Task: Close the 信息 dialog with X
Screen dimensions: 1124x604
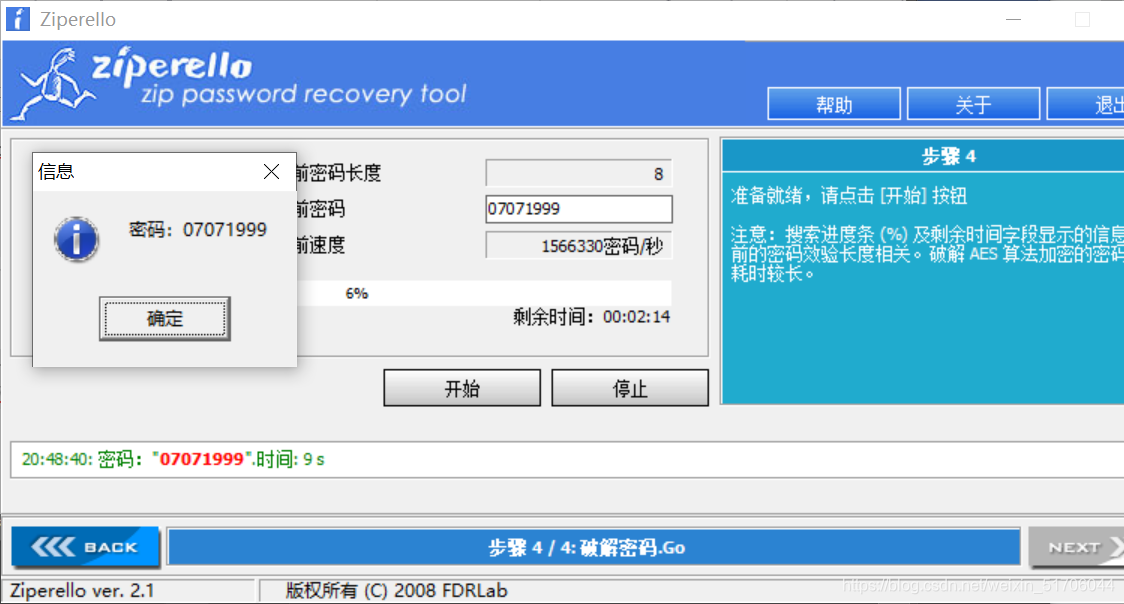Action: (x=271, y=171)
